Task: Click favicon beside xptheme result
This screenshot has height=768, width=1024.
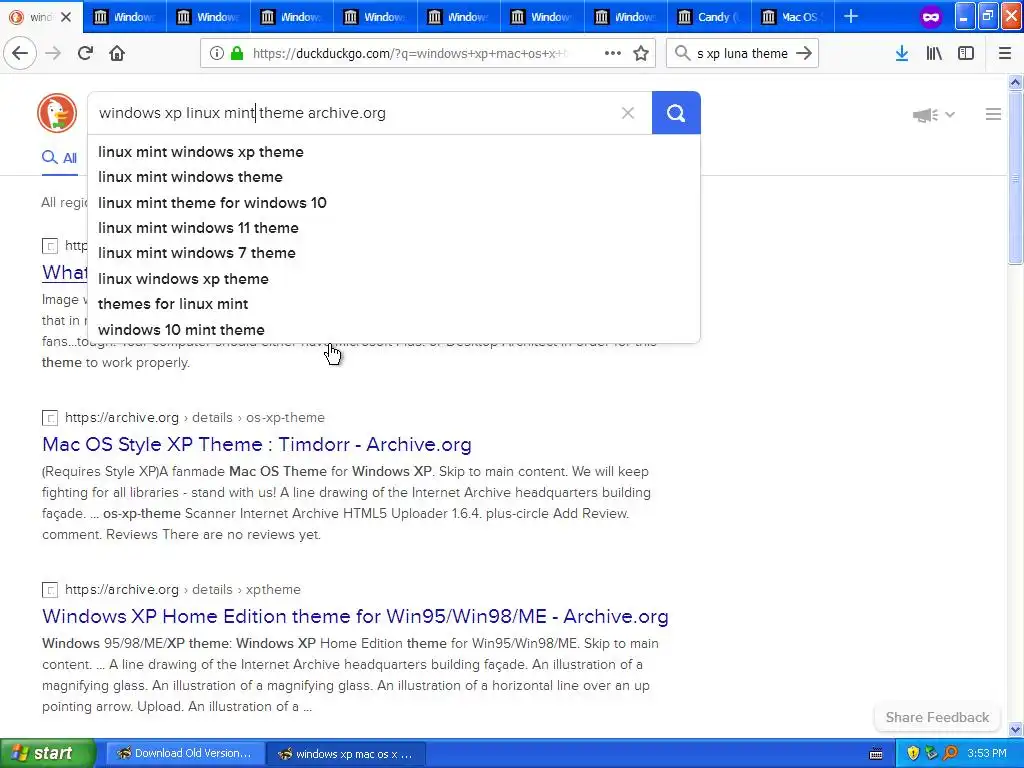Action: [x=50, y=590]
